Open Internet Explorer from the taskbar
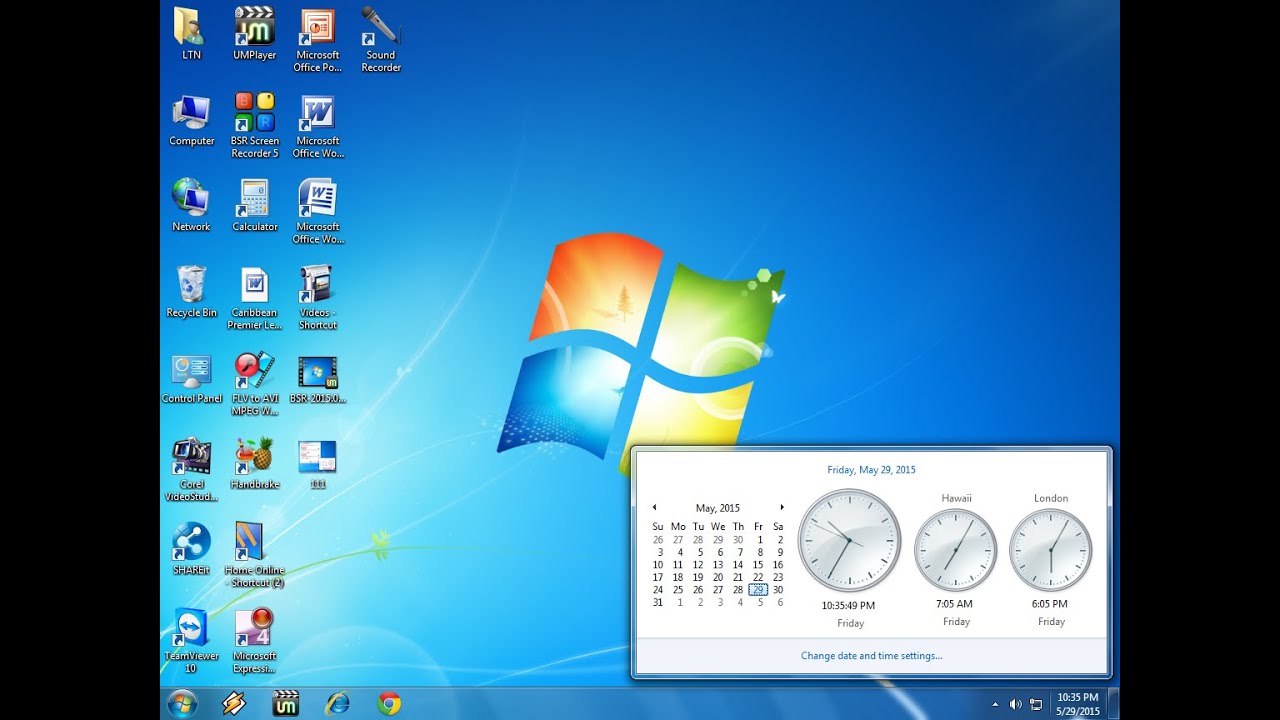 click(338, 703)
